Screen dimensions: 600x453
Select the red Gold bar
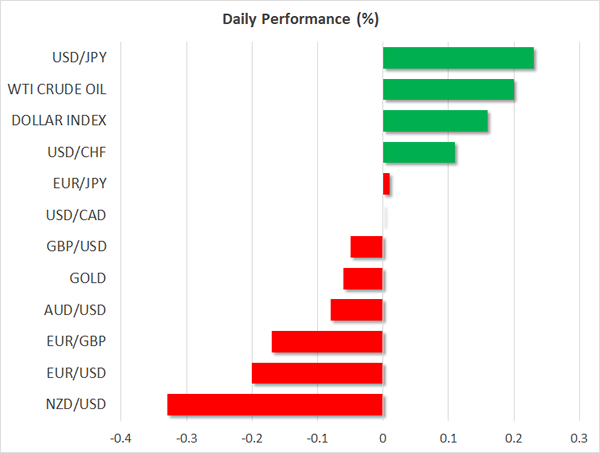click(x=363, y=278)
